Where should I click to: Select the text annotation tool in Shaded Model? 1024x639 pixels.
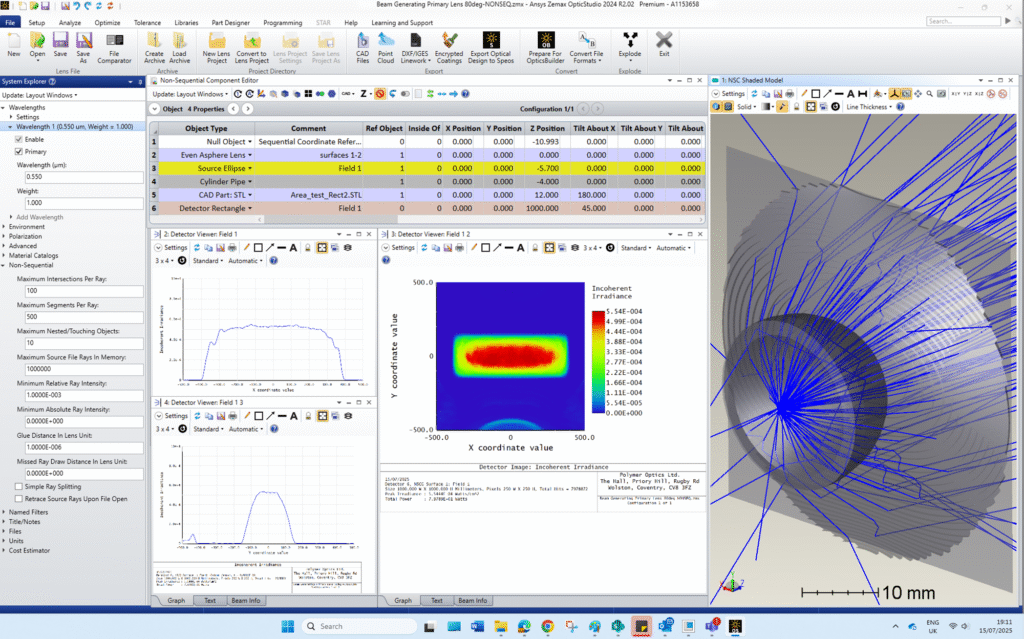(x=851, y=94)
